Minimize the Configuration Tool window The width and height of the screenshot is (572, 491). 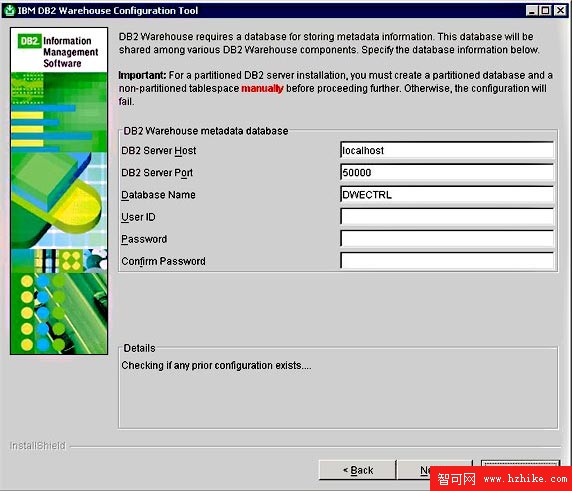[532, 10]
